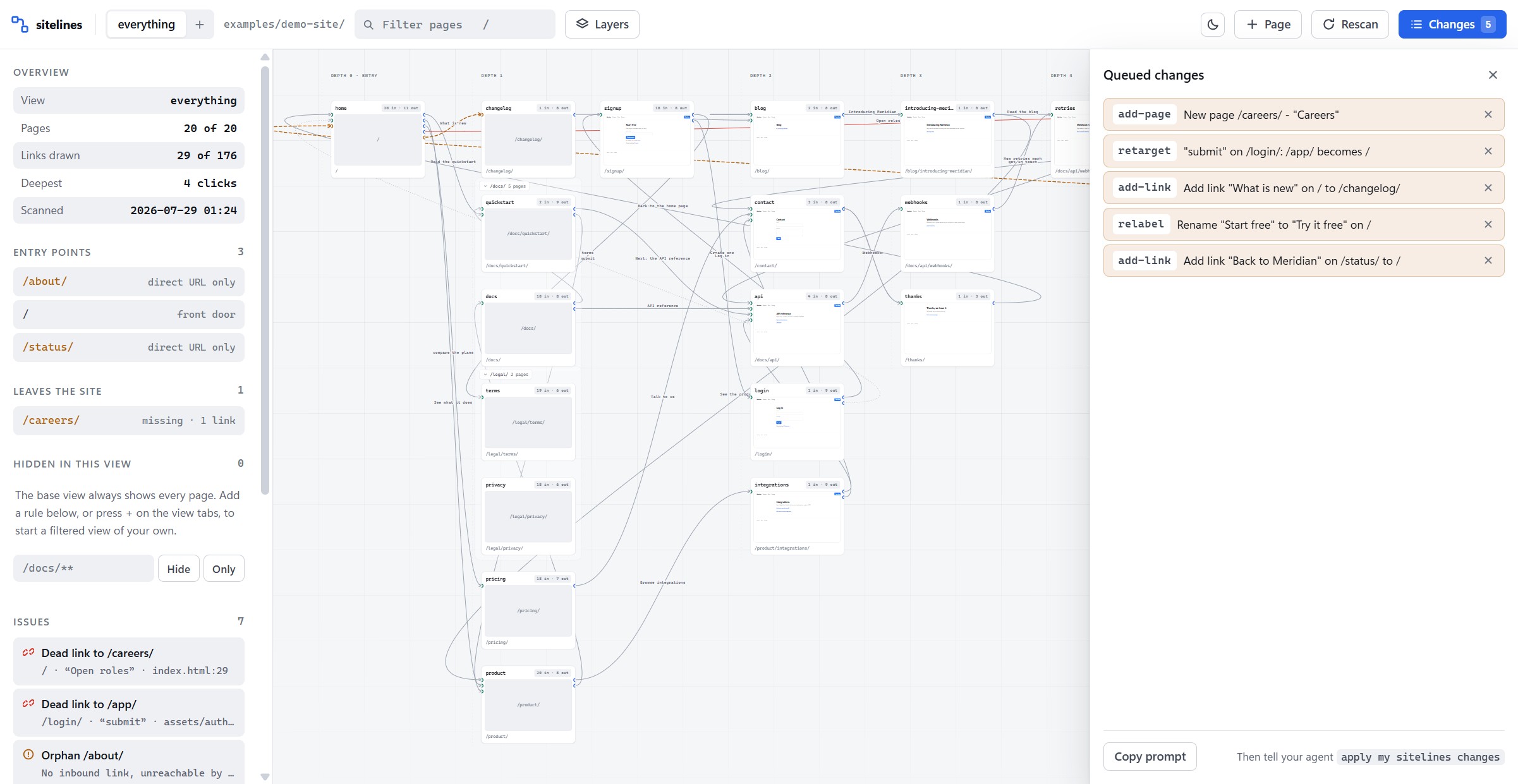Remove the relabel "Start free" change
The height and width of the screenshot is (784, 1518).
pyautogui.click(x=1488, y=224)
